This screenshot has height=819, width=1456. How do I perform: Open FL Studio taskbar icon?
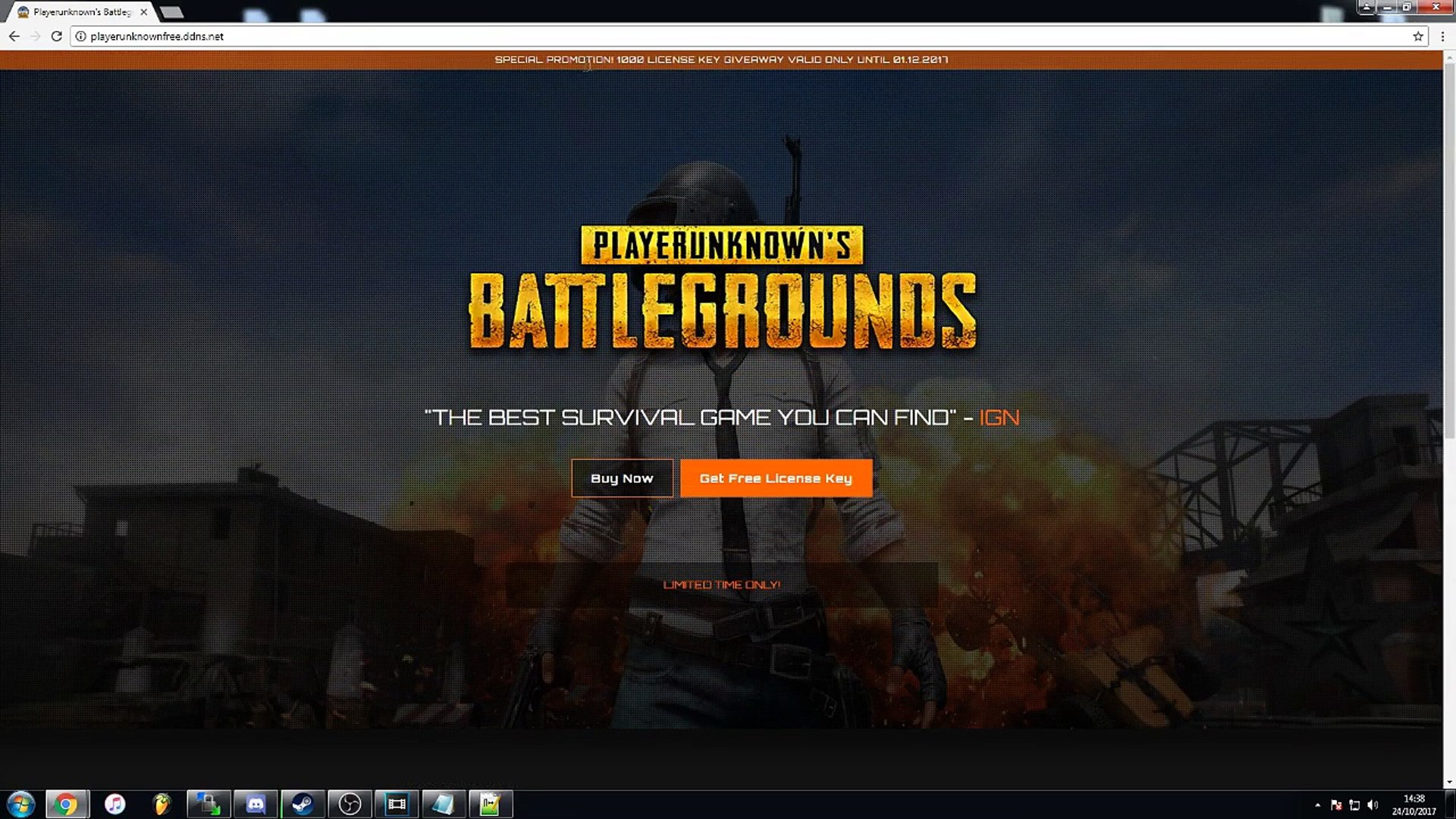click(x=162, y=804)
